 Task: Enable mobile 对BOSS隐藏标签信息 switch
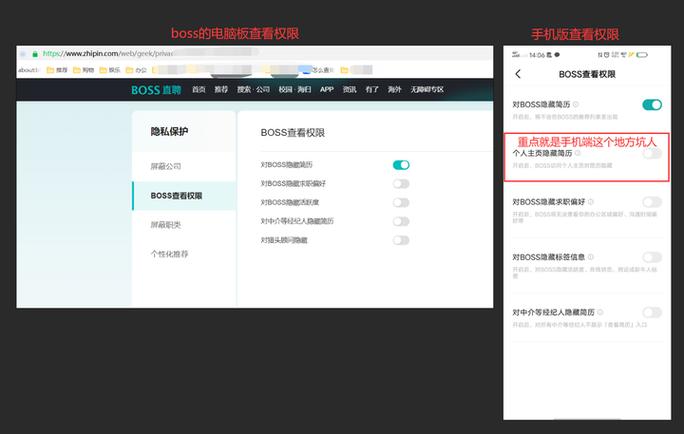(x=652, y=257)
